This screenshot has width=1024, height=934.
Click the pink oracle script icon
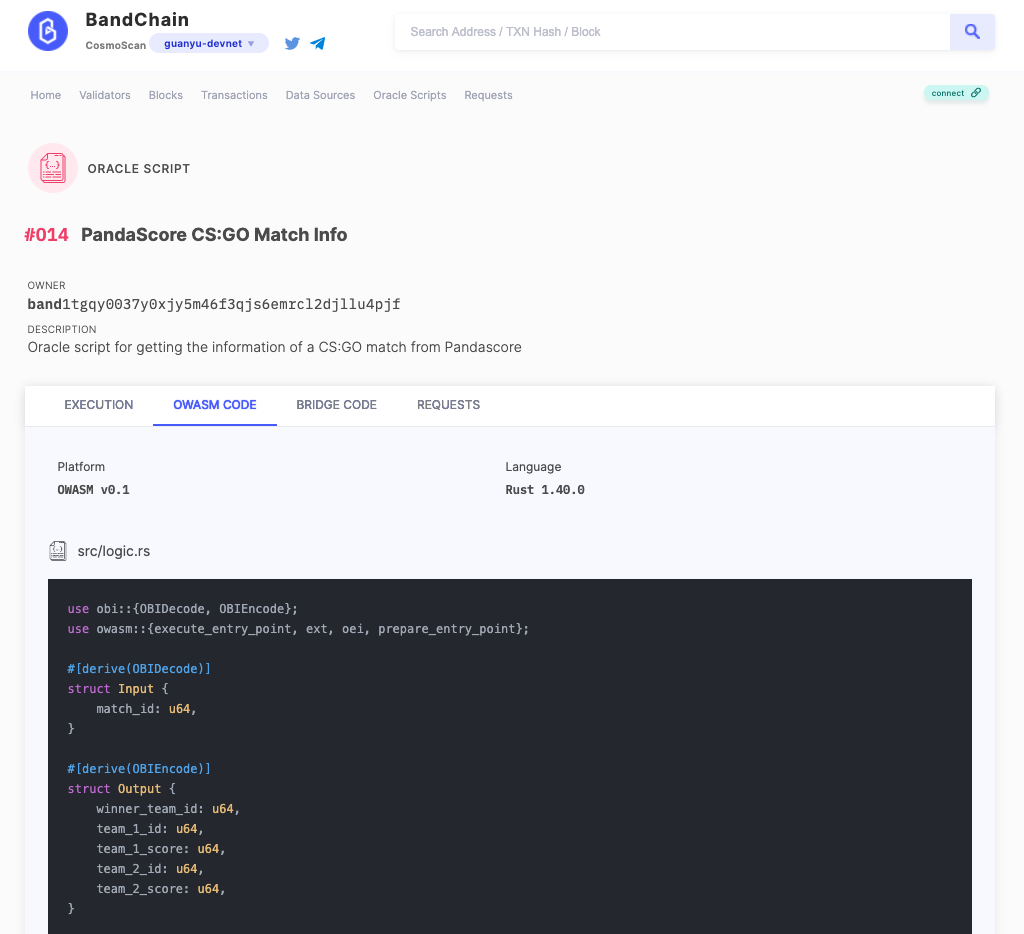tap(53, 168)
